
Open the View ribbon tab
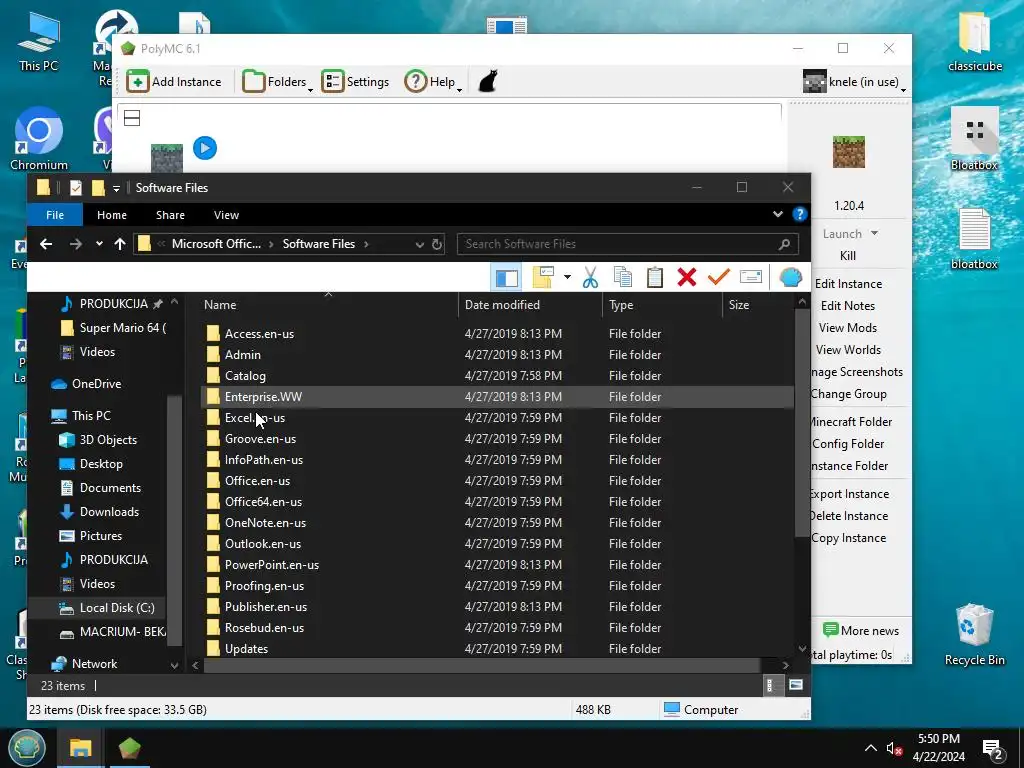[x=226, y=215]
